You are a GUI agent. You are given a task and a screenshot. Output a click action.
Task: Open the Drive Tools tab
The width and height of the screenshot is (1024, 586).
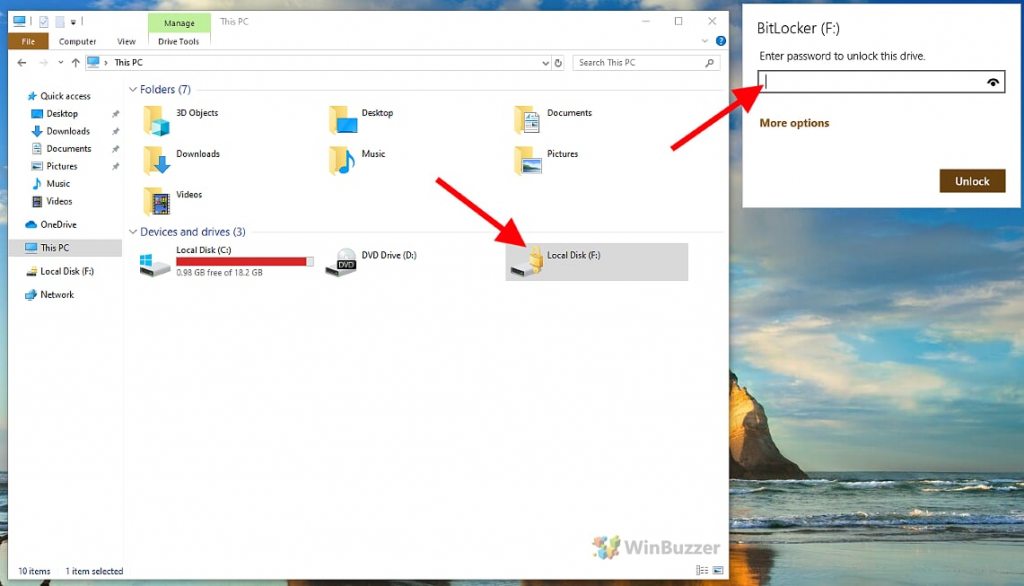179,41
